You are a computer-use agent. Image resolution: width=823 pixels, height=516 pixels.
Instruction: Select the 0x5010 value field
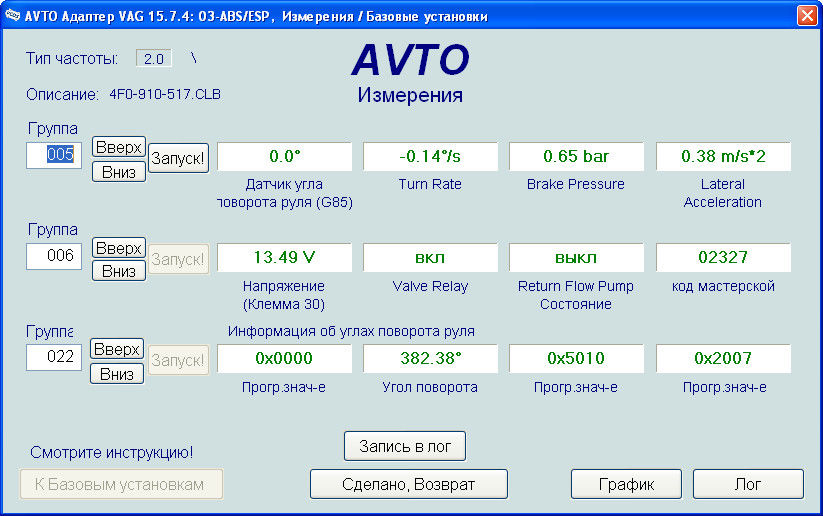[x=576, y=359]
